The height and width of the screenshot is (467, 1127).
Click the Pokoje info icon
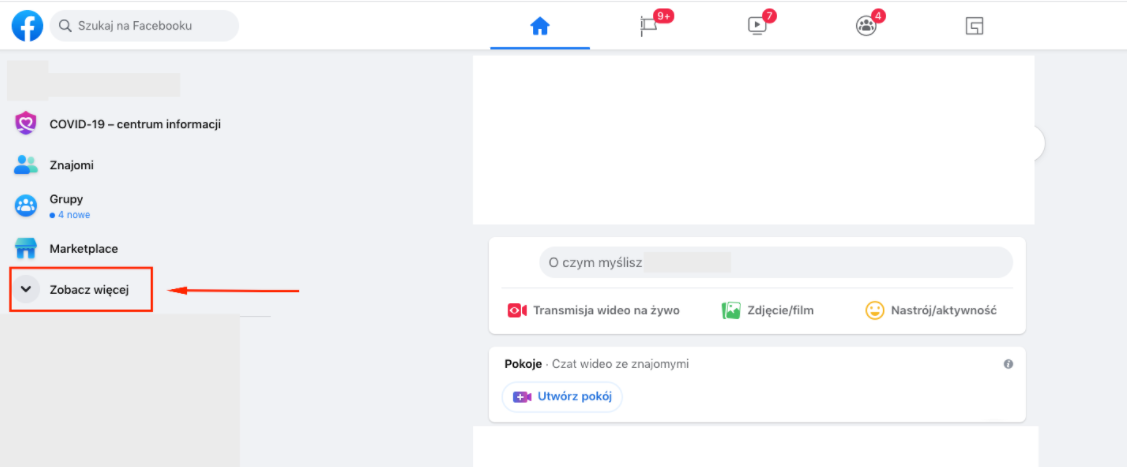click(1008, 364)
